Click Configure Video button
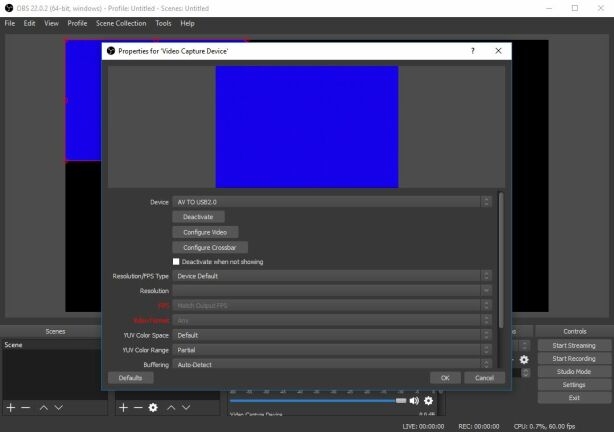This screenshot has height=432, width=614. (205, 232)
